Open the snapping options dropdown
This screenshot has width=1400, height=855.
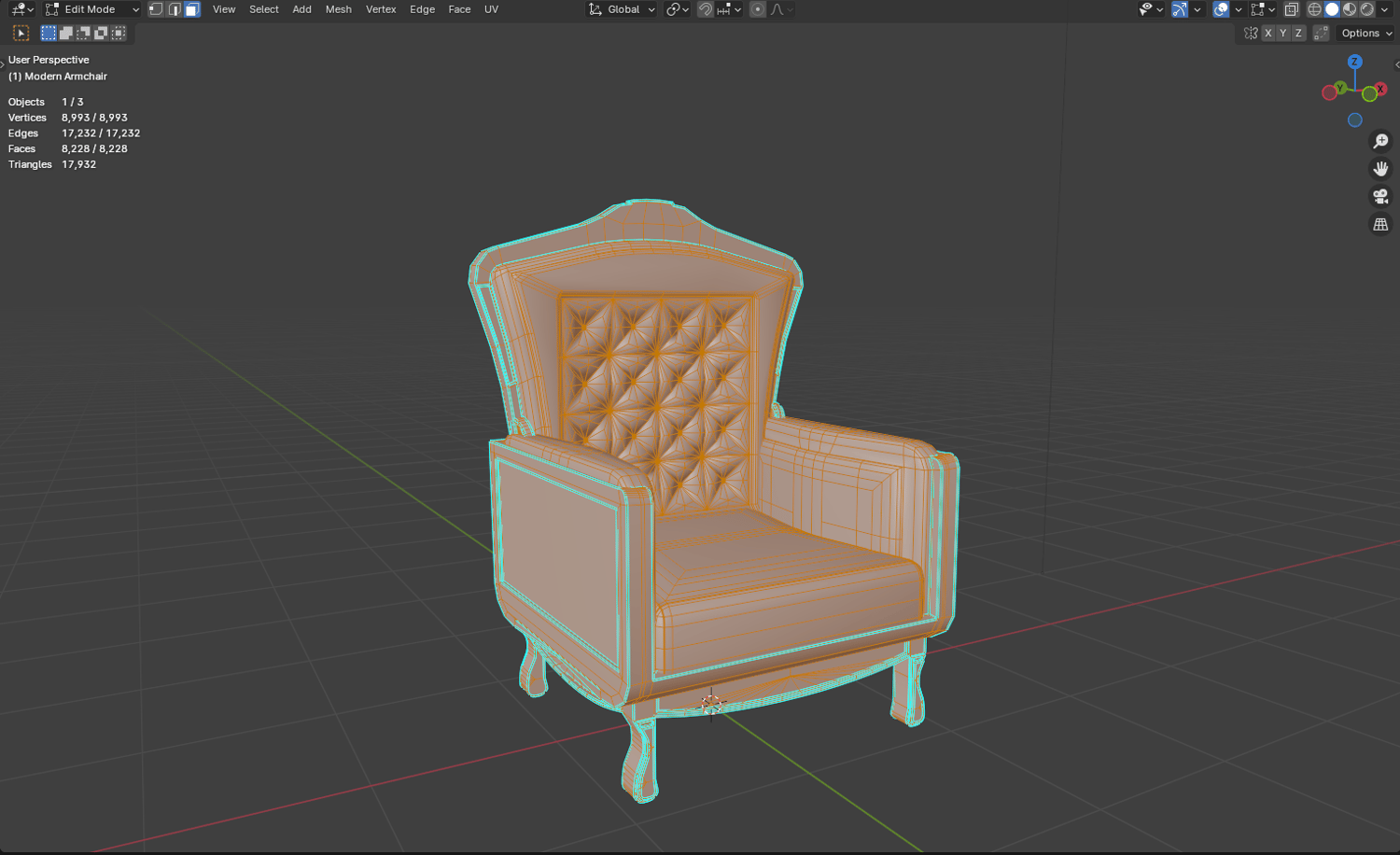(729, 9)
